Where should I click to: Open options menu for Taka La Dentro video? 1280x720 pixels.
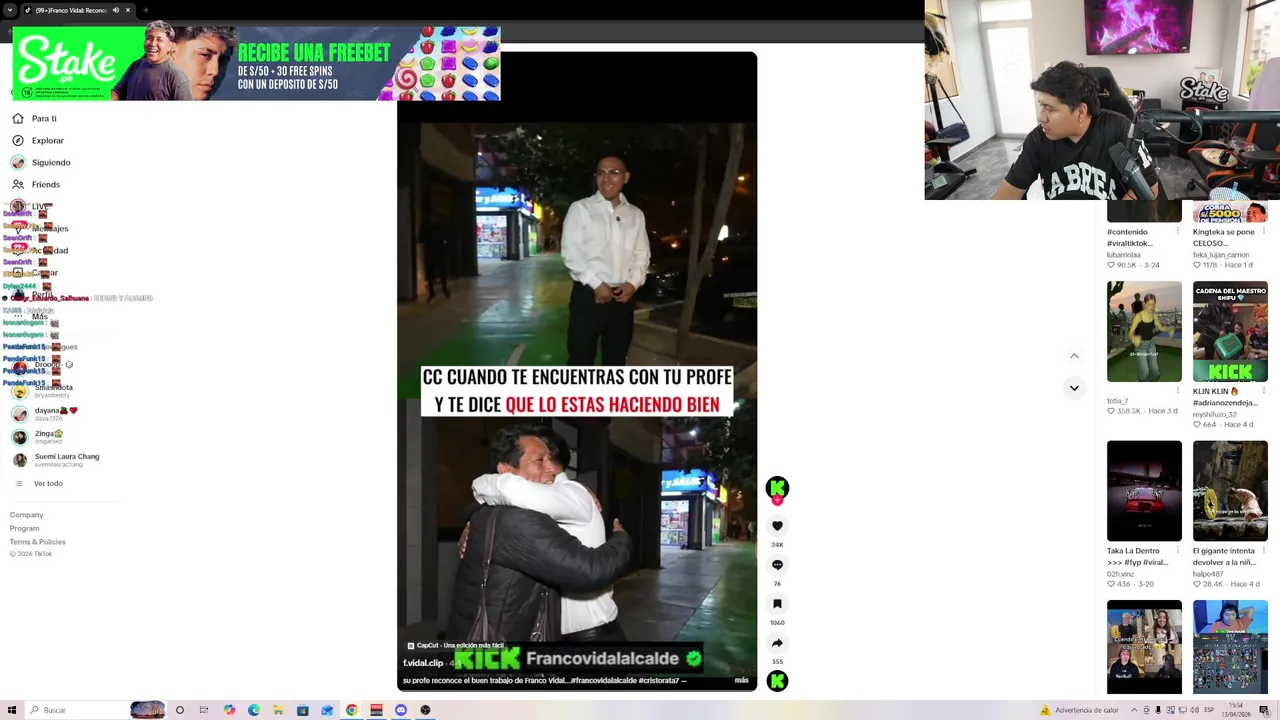[x=1178, y=551]
